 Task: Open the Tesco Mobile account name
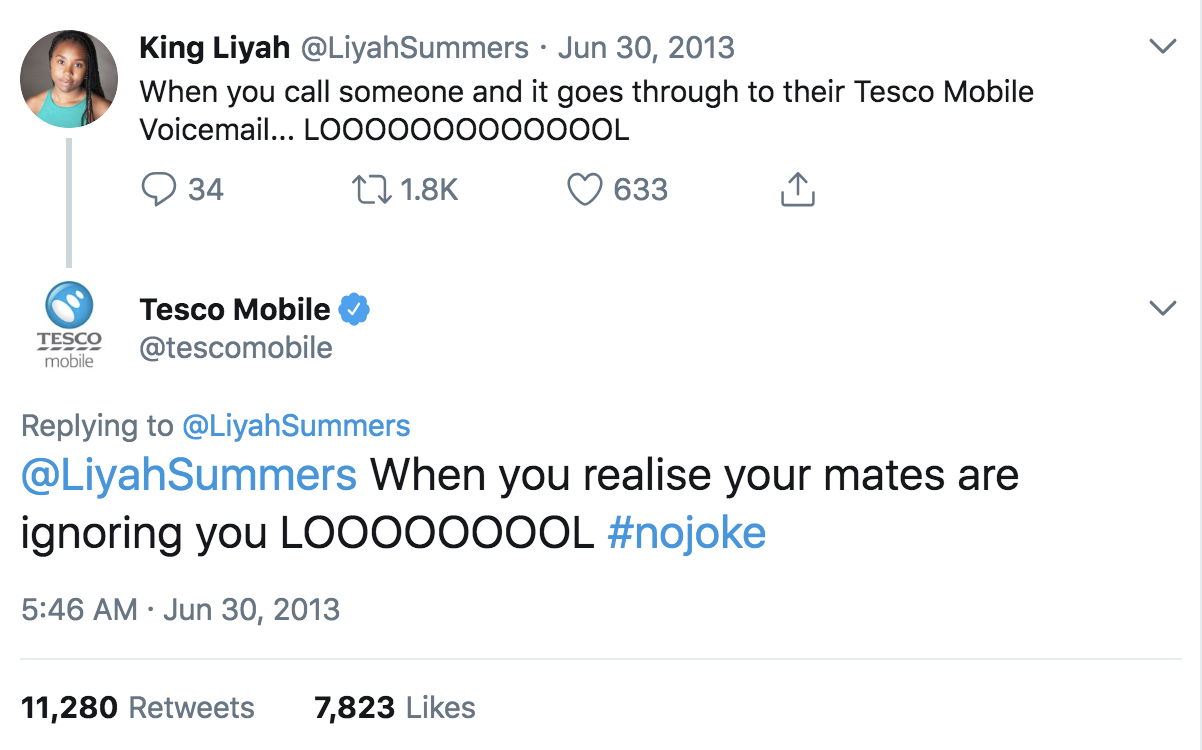click(235, 309)
